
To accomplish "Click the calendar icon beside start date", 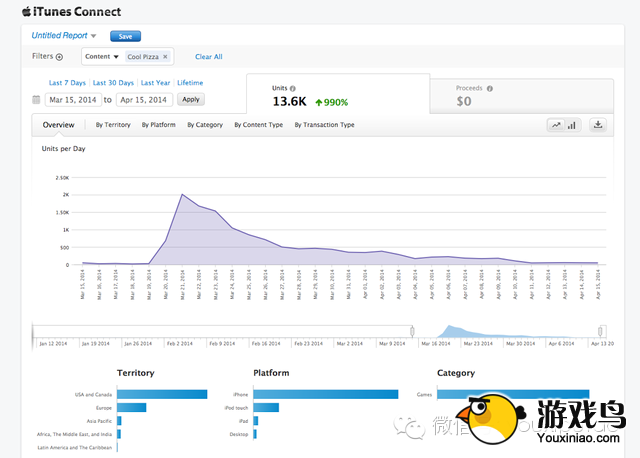I will [x=37, y=99].
